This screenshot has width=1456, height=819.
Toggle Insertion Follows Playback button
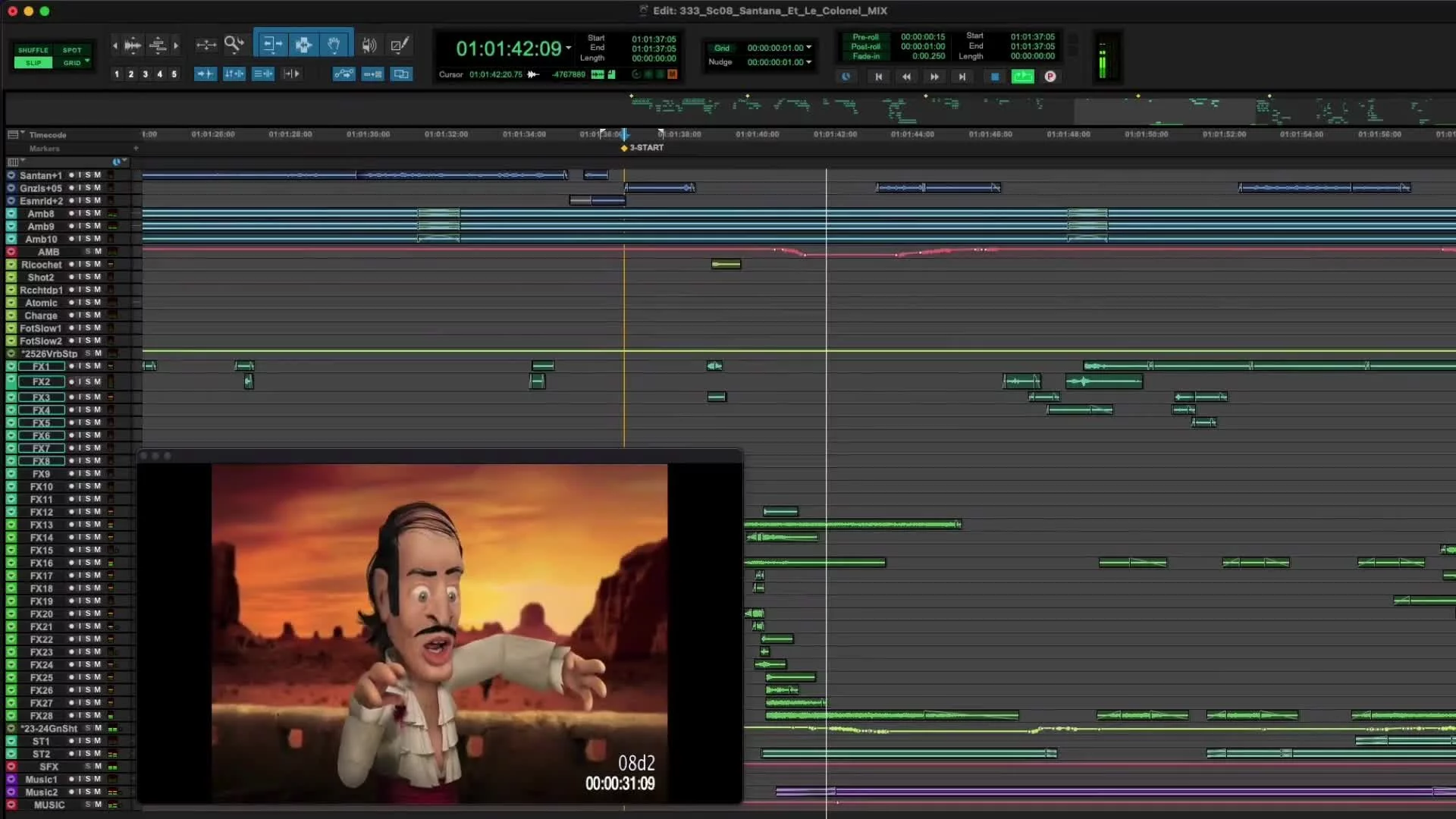292,74
